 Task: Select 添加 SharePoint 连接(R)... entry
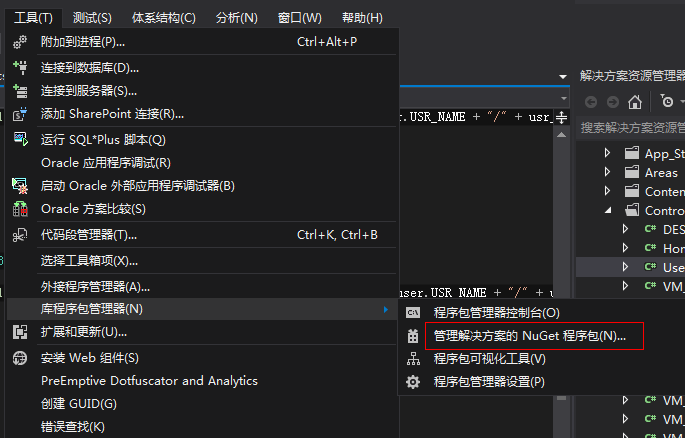click(201, 114)
